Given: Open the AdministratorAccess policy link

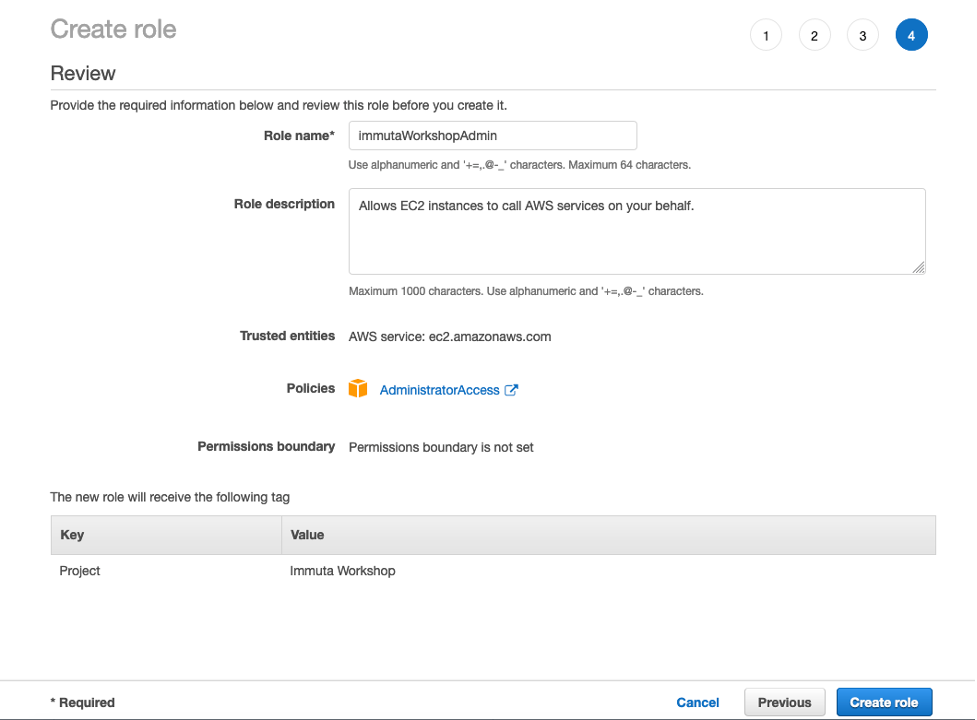Looking at the screenshot, I should pos(440,390).
